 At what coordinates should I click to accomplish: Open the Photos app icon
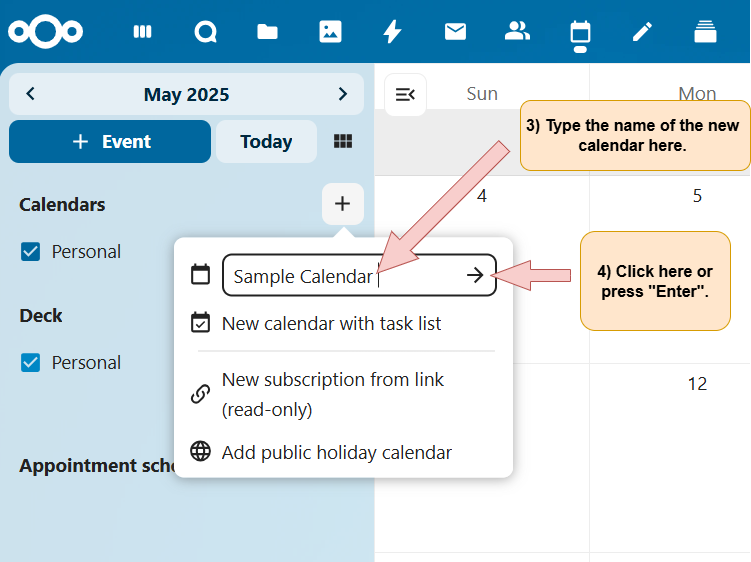point(330,32)
